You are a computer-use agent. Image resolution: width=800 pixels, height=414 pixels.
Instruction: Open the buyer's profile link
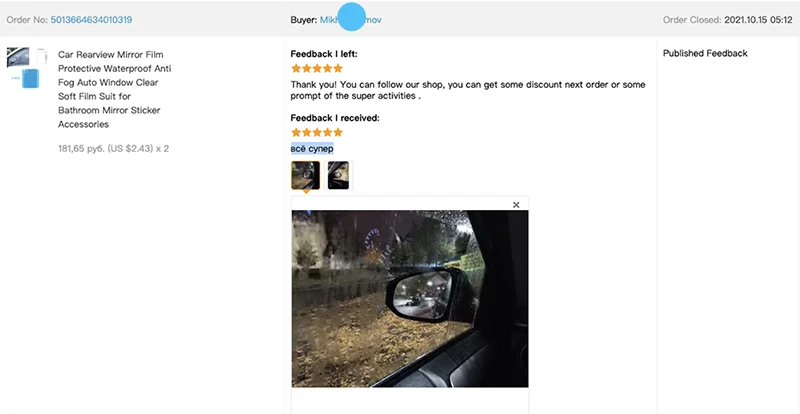[x=351, y=20]
